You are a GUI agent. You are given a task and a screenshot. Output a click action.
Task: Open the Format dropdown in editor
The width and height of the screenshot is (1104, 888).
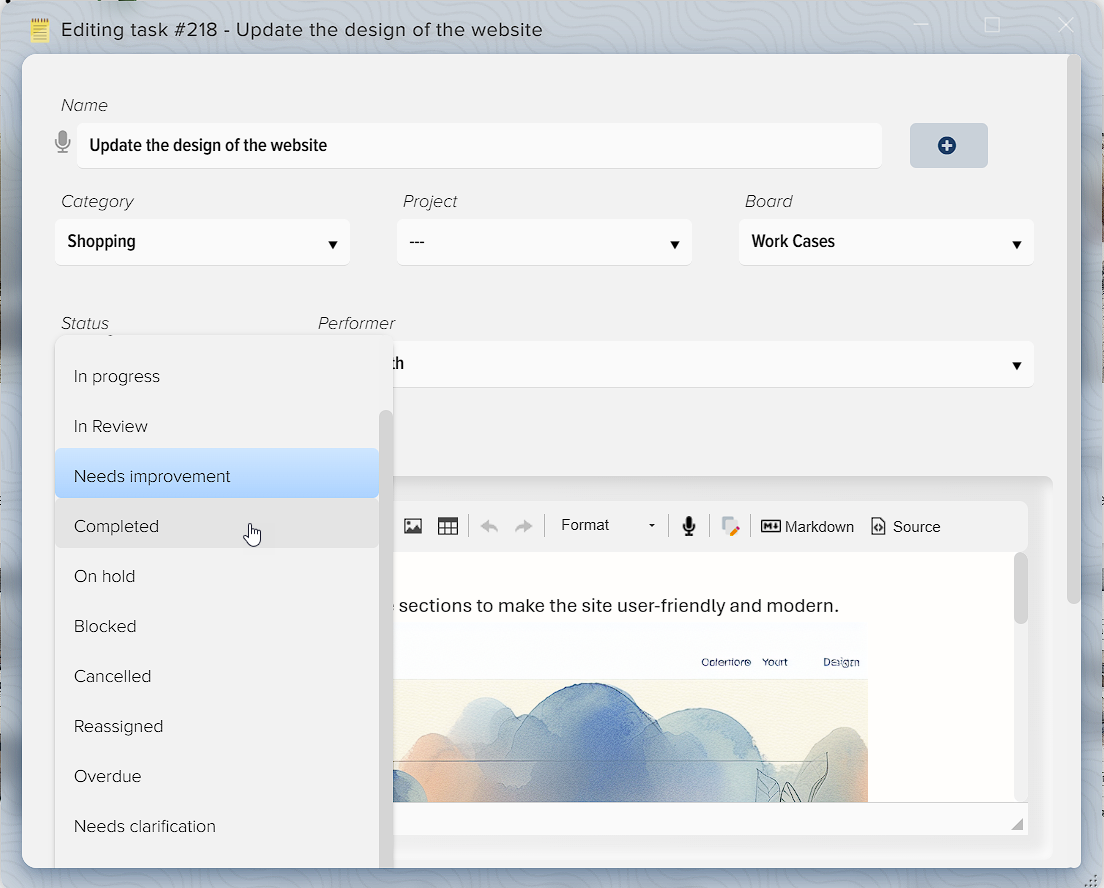pos(608,525)
